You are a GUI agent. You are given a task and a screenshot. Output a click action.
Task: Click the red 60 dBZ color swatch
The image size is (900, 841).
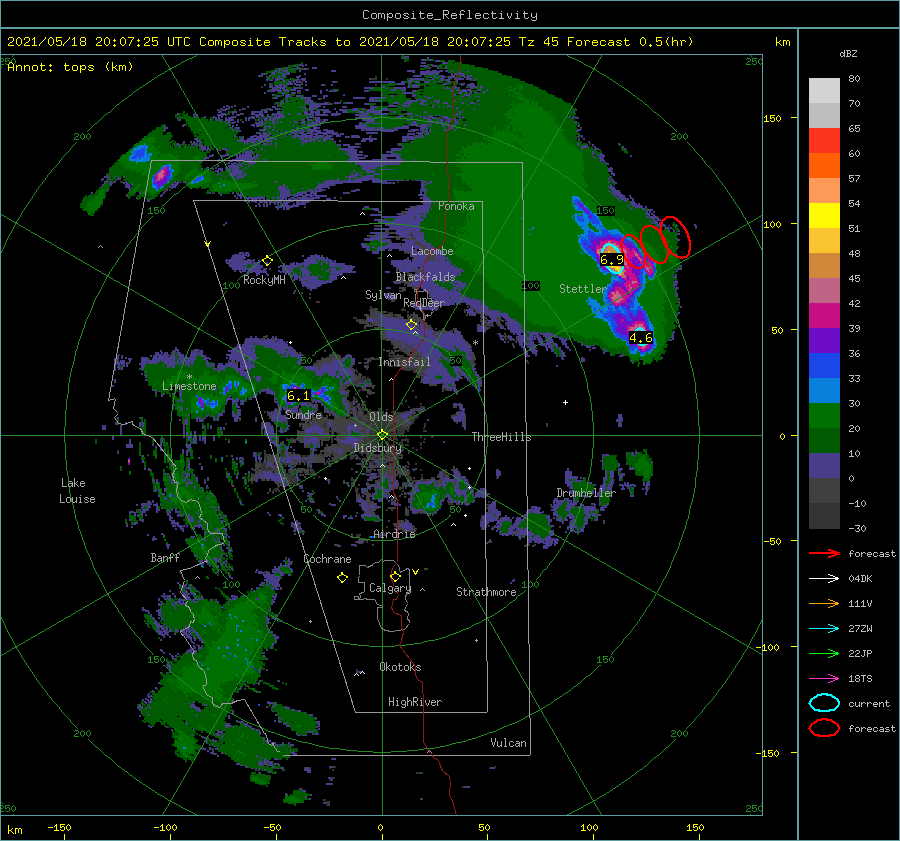tap(824, 141)
